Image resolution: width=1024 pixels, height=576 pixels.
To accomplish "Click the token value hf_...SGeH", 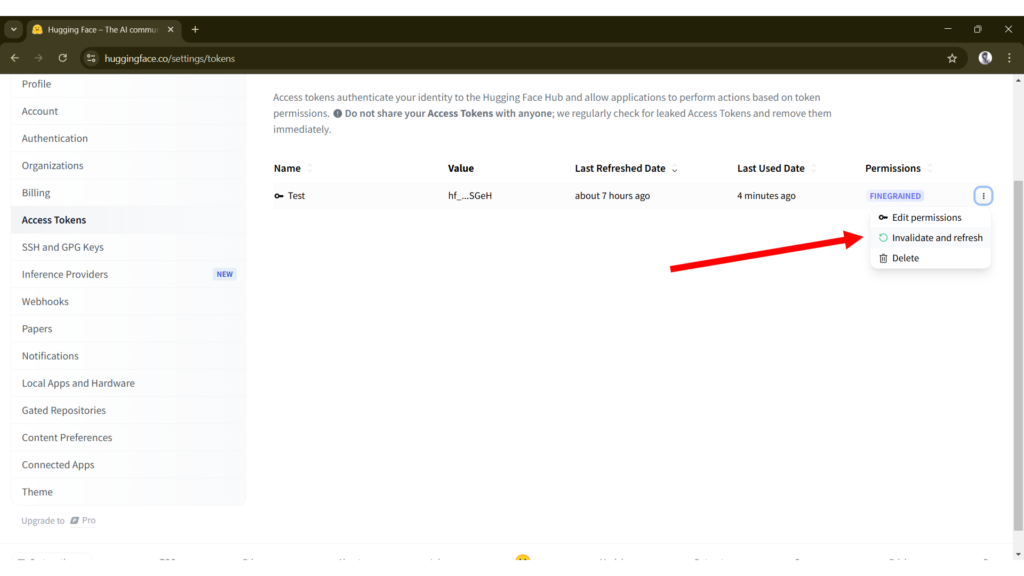I will point(470,196).
